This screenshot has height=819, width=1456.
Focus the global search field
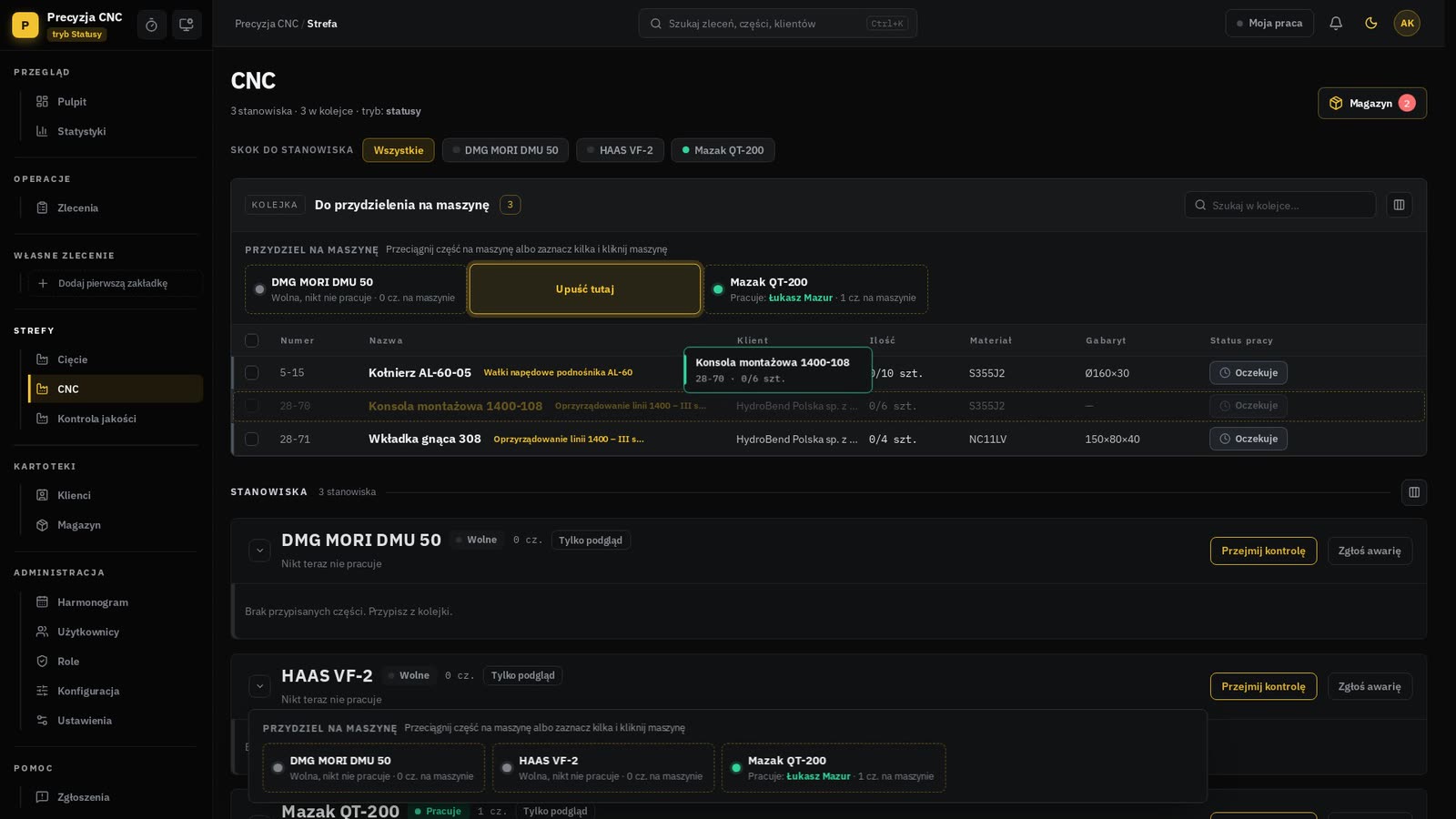777,24
